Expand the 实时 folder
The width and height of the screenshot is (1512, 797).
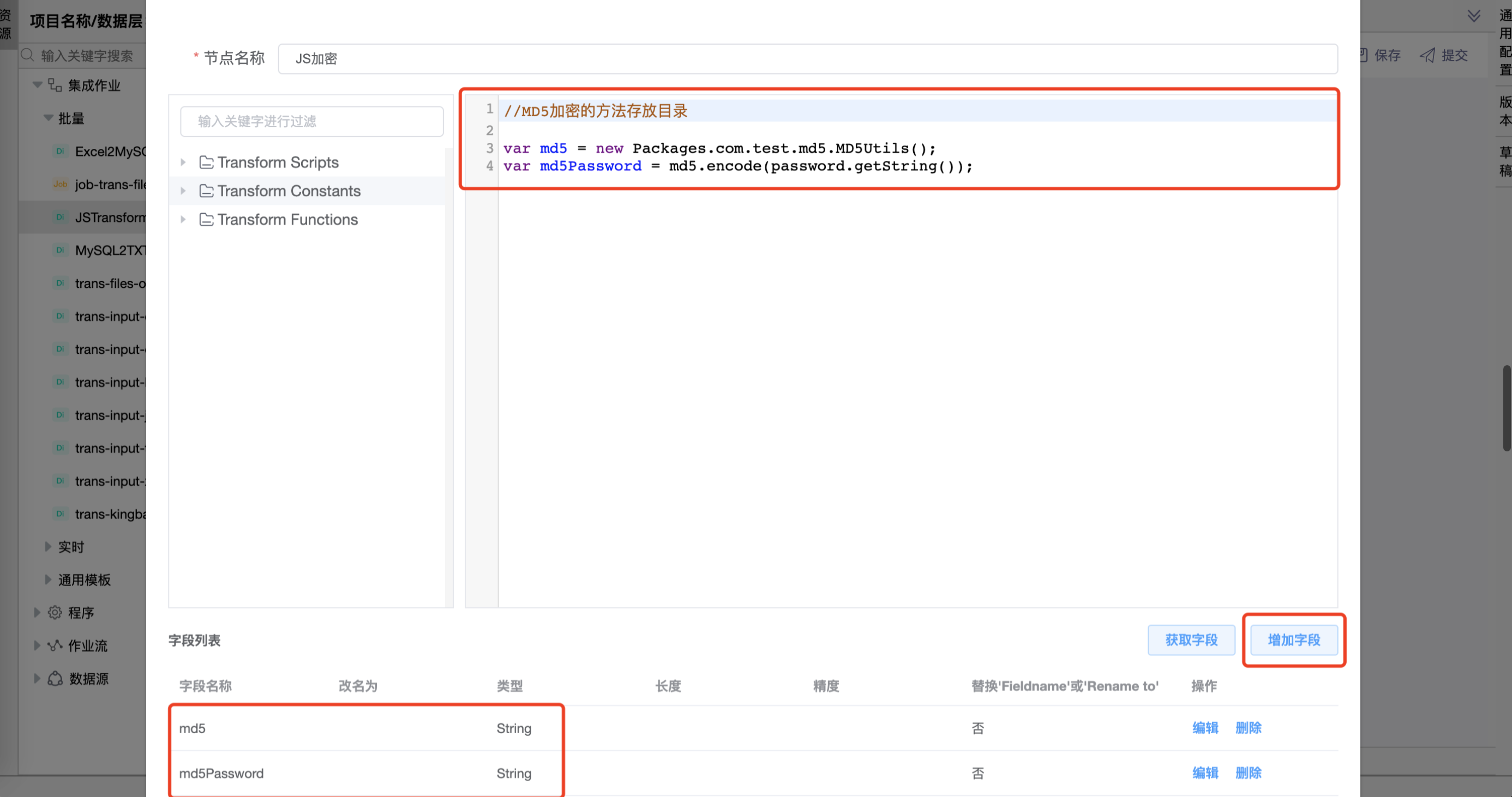[49, 547]
